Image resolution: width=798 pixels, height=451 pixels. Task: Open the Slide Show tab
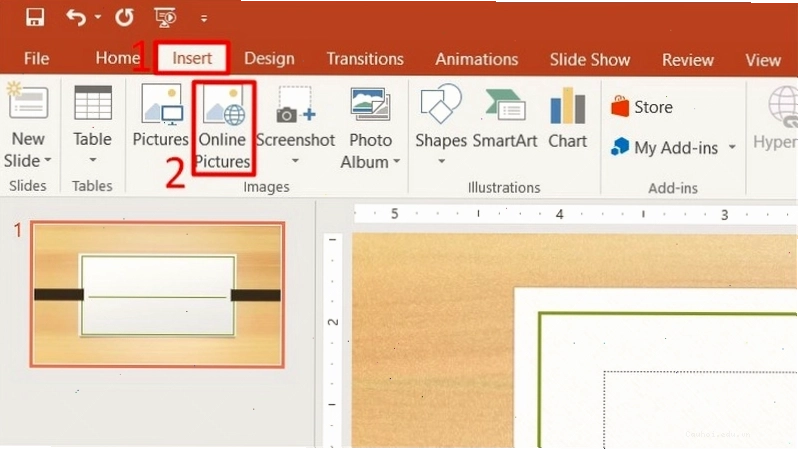[x=590, y=60]
